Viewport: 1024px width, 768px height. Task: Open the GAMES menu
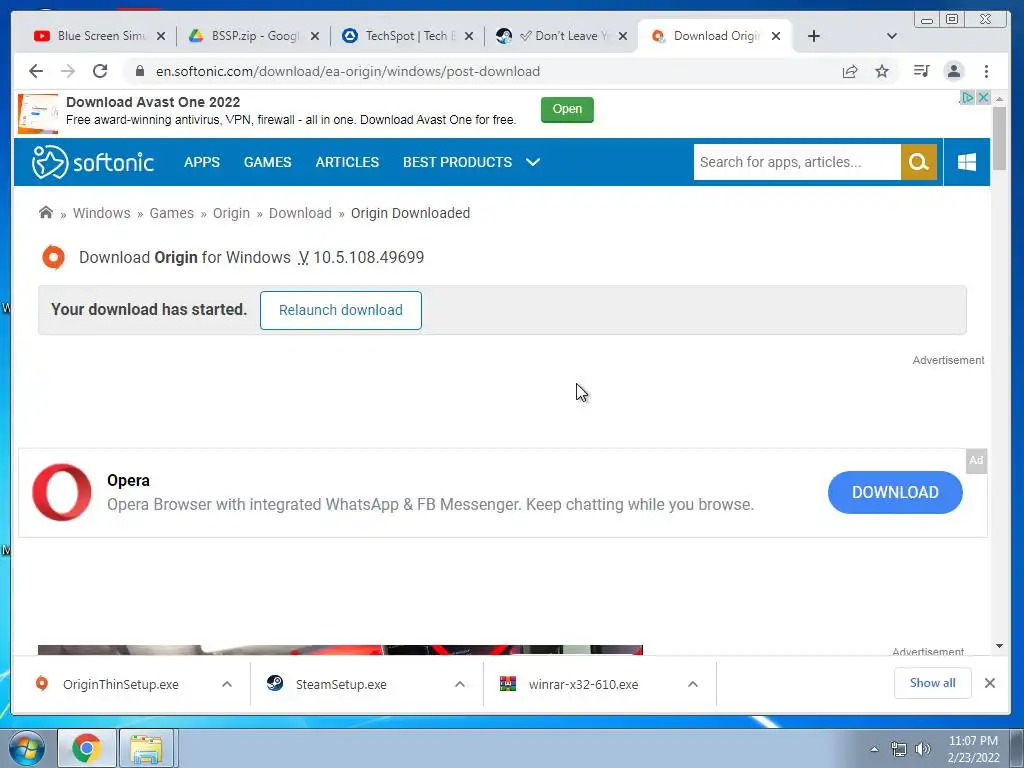(268, 162)
